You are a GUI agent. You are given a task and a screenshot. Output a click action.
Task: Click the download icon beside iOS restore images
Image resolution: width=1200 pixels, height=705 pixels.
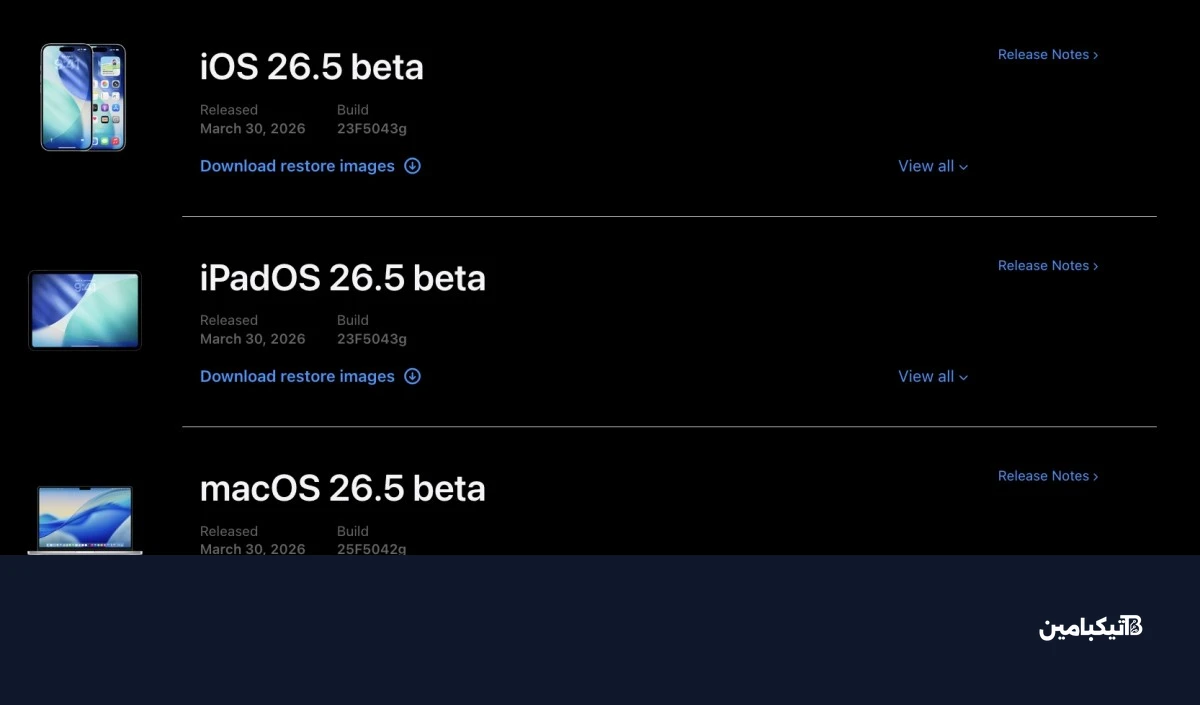click(x=412, y=166)
